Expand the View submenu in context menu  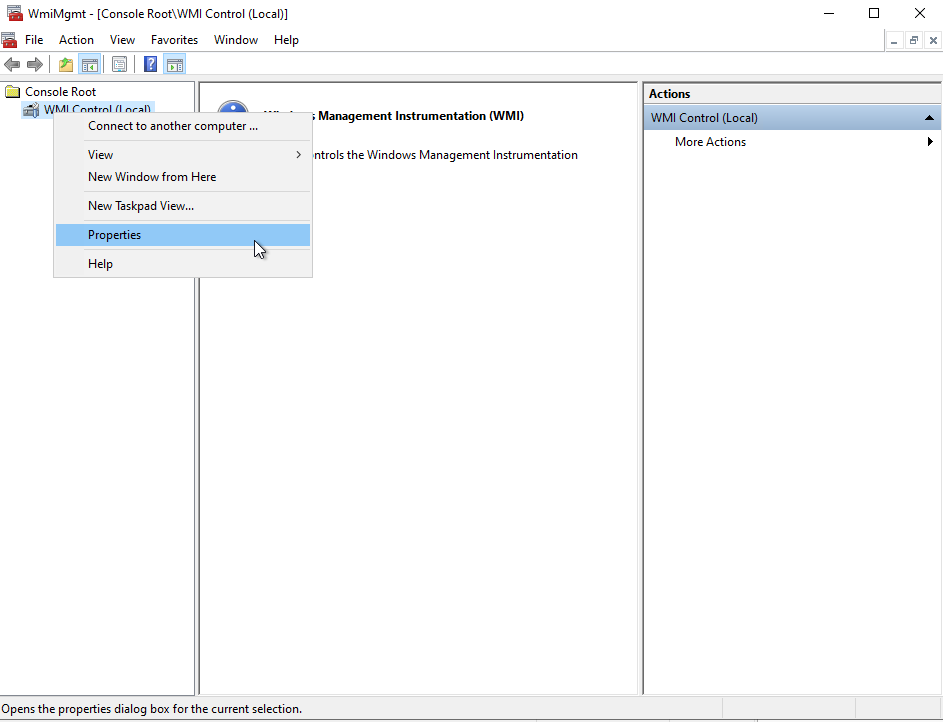(x=298, y=155)
